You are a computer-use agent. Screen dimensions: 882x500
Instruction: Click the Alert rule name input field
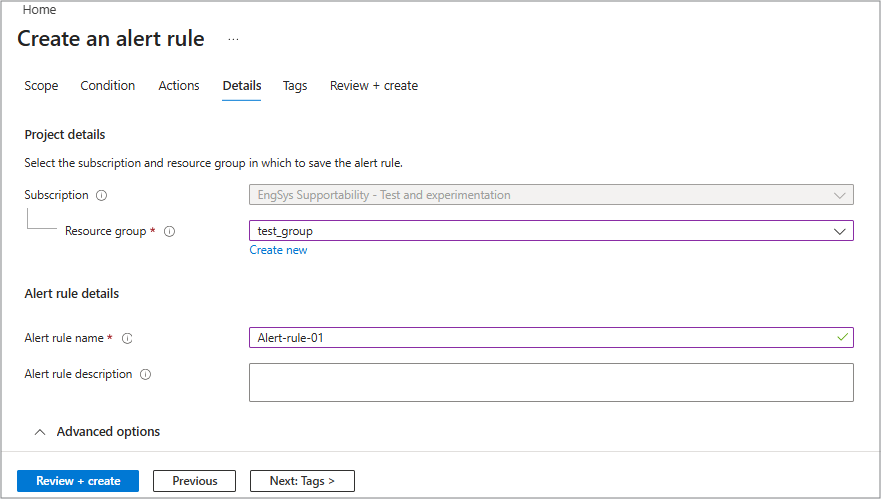click(x=540, y=338)
